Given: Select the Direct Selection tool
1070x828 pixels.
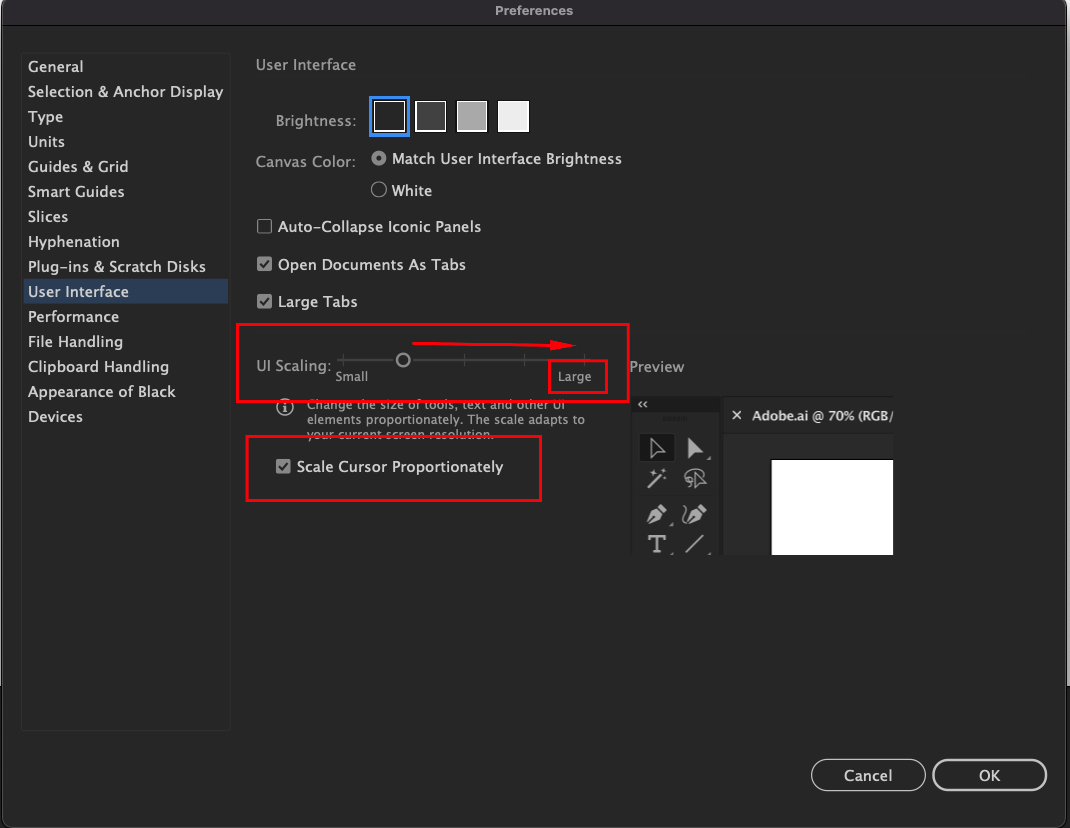Looking at the screenshot, I should click(697, 447).
